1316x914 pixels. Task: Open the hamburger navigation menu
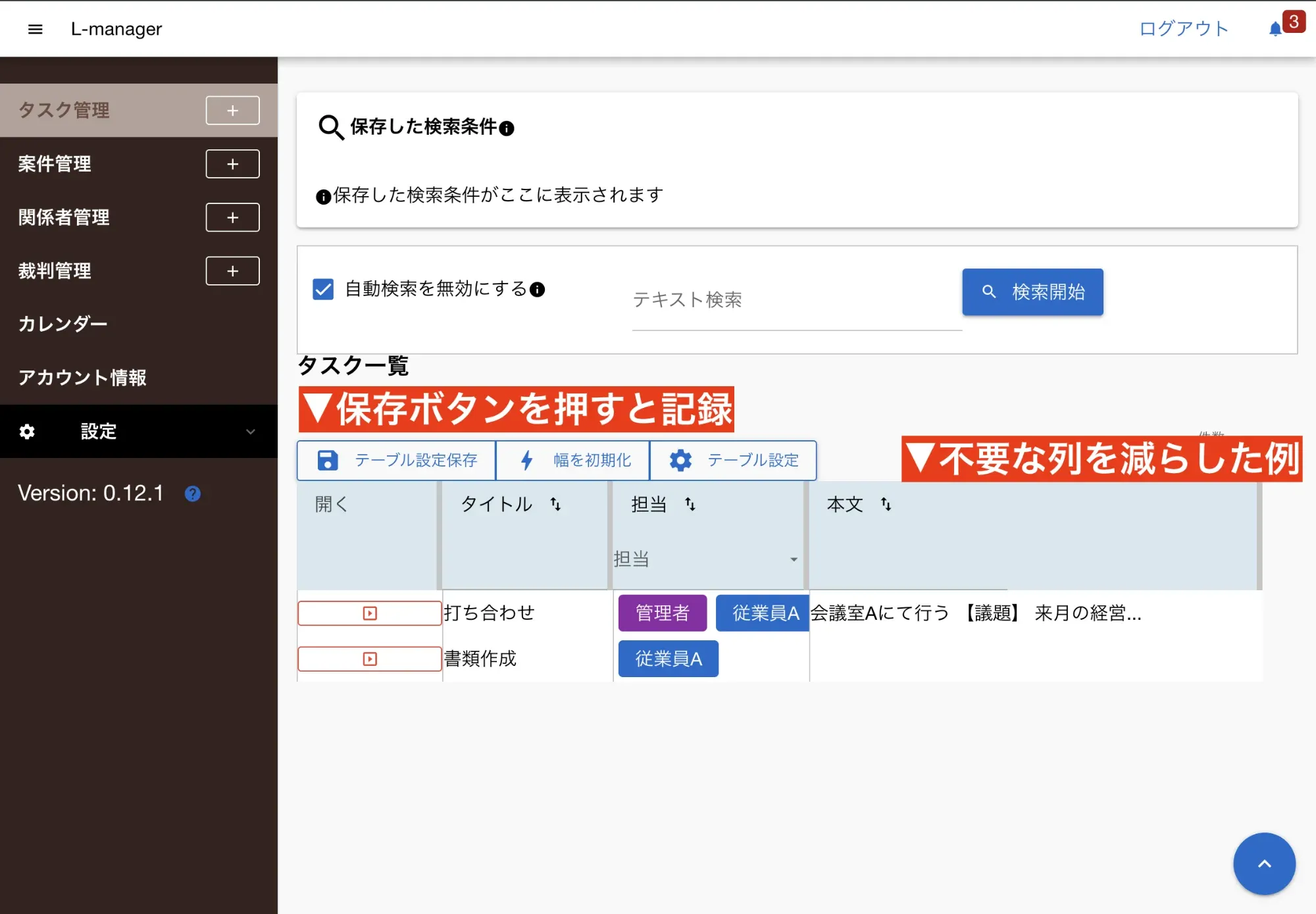36,29
